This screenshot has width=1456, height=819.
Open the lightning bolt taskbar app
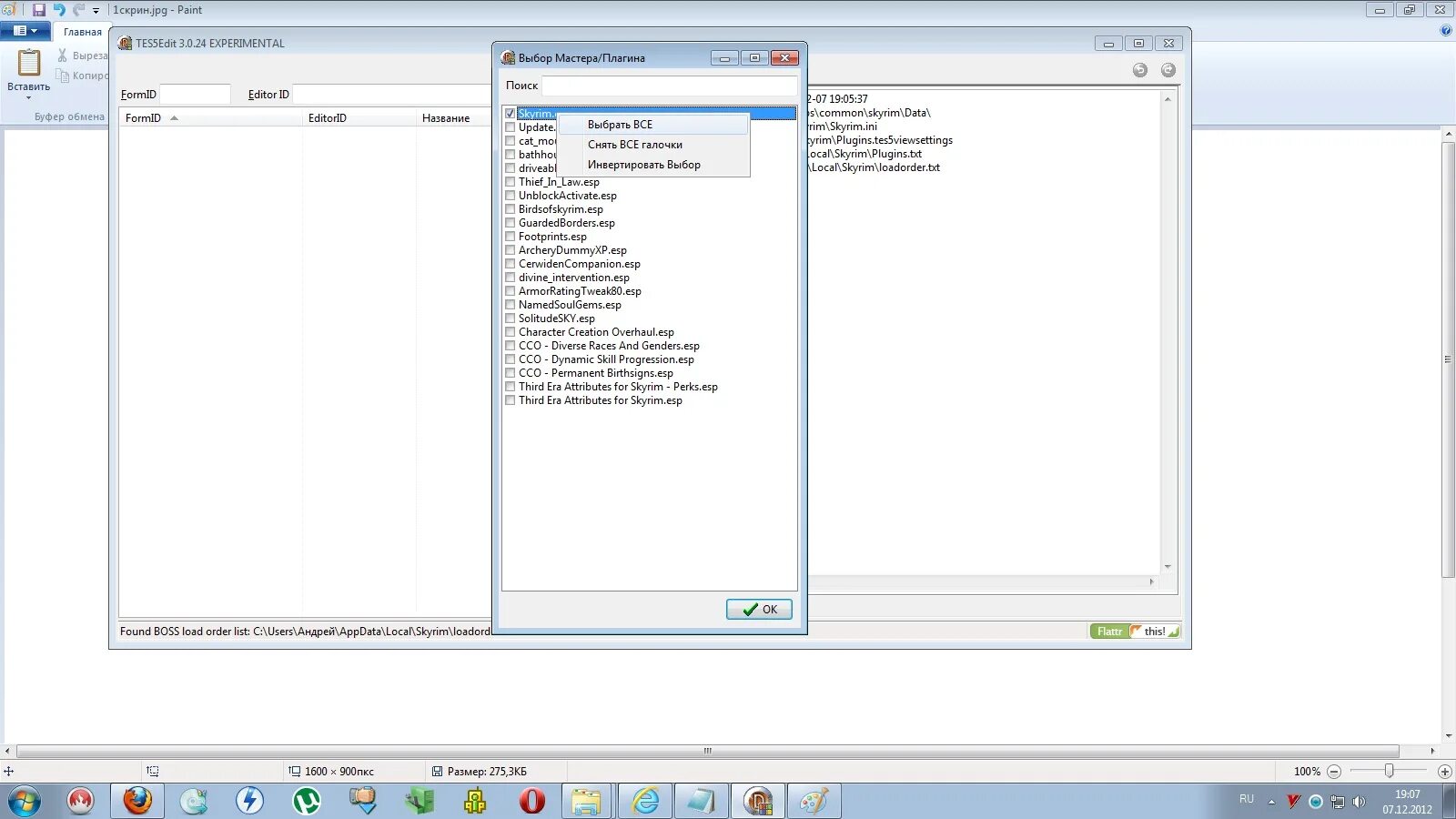(249, 801)
